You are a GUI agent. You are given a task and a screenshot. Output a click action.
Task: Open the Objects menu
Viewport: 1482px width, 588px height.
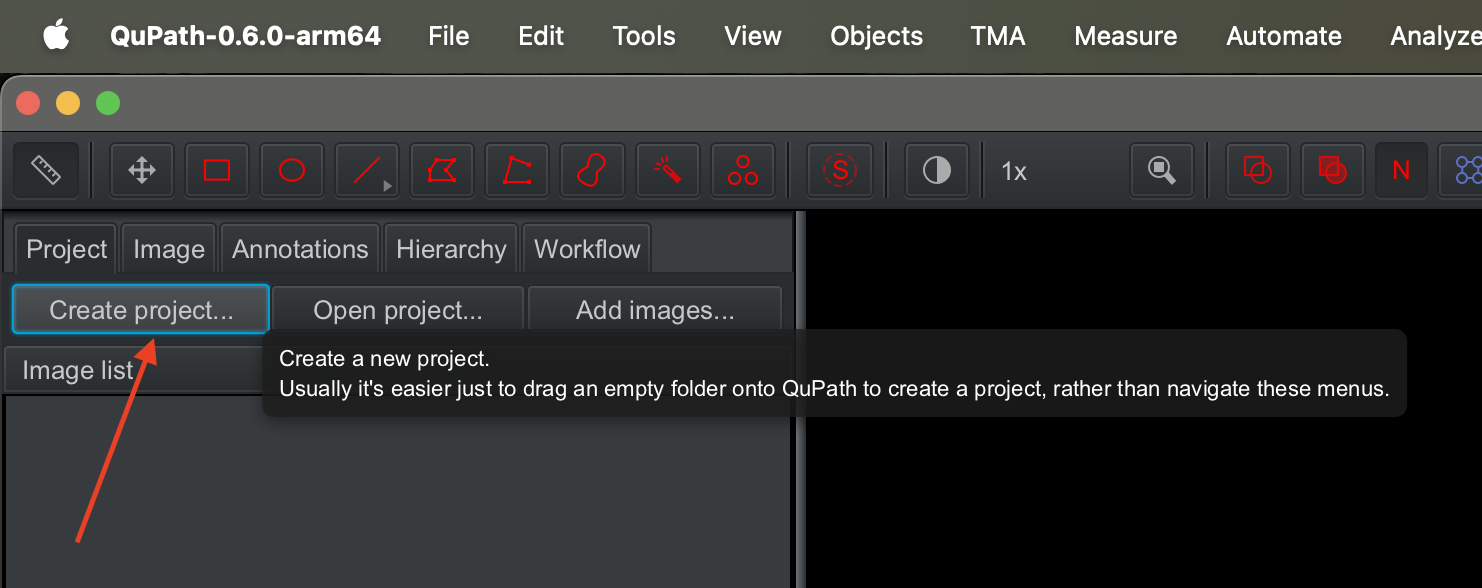tap(876, 36)
